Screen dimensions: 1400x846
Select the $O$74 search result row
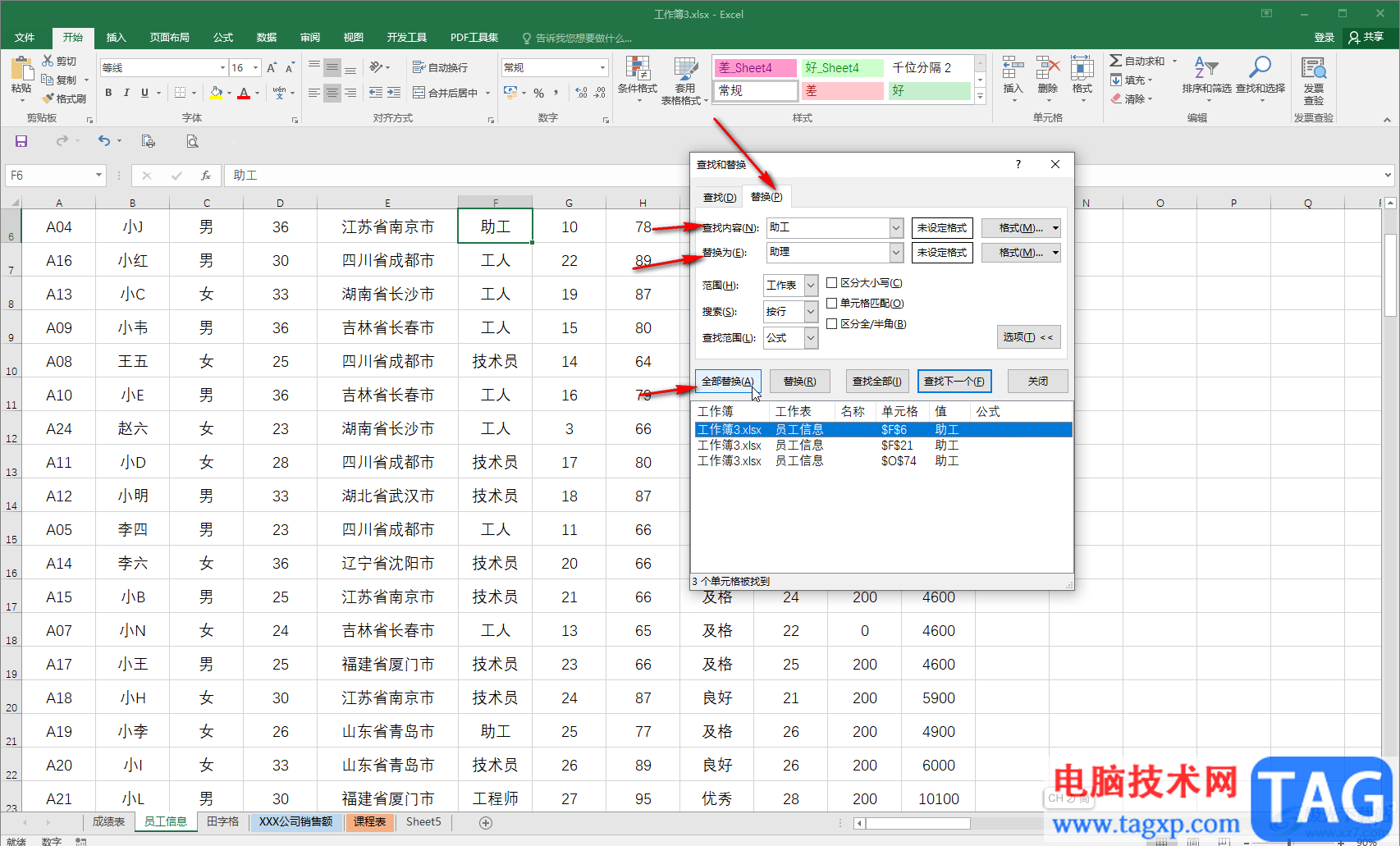click(883, 460)
